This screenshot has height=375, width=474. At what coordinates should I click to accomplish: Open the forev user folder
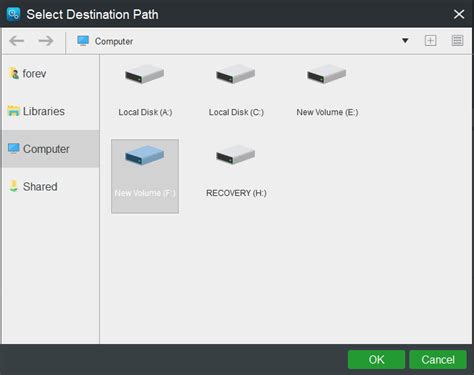tap(51, 74)
